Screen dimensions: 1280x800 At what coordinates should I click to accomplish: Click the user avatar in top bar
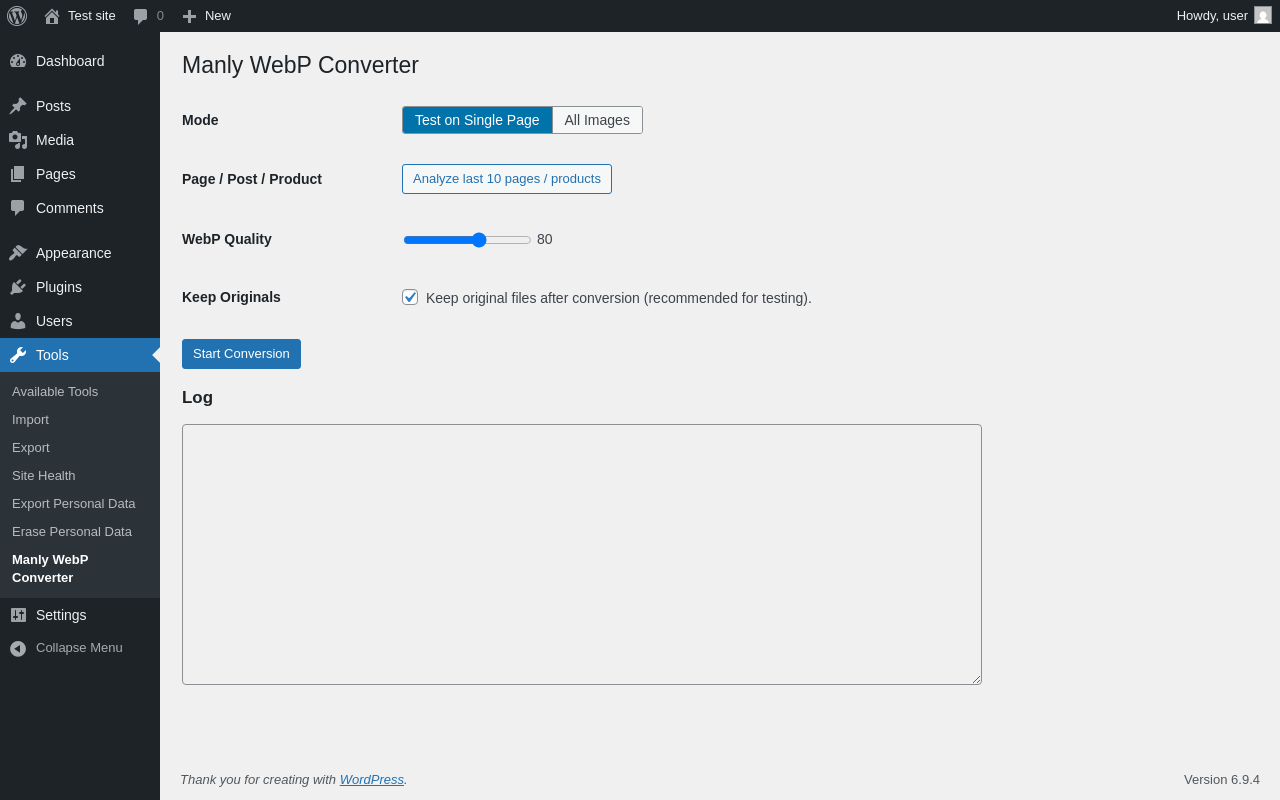[1263, 15]
